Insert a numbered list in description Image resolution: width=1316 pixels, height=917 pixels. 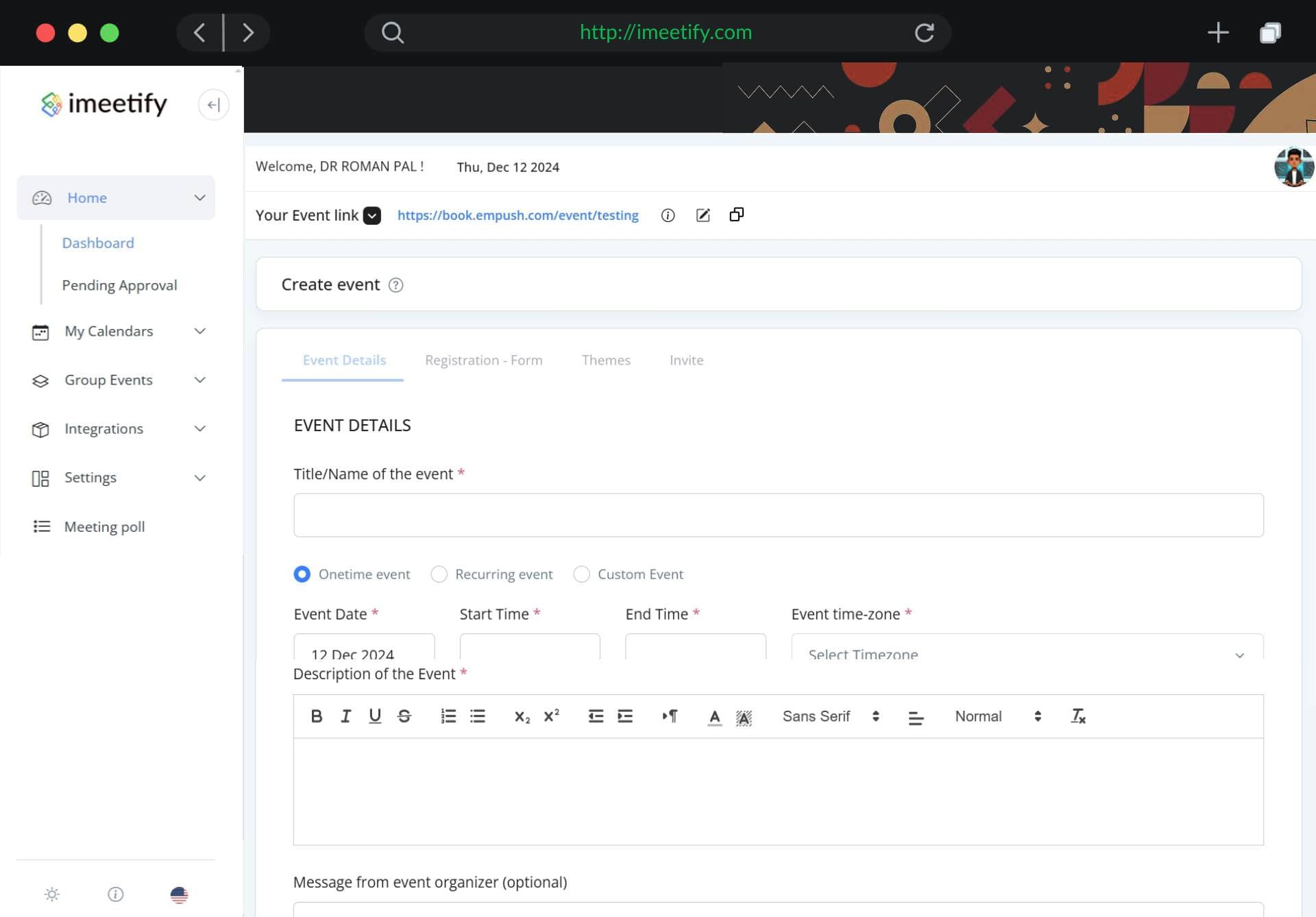click(448, 716)
